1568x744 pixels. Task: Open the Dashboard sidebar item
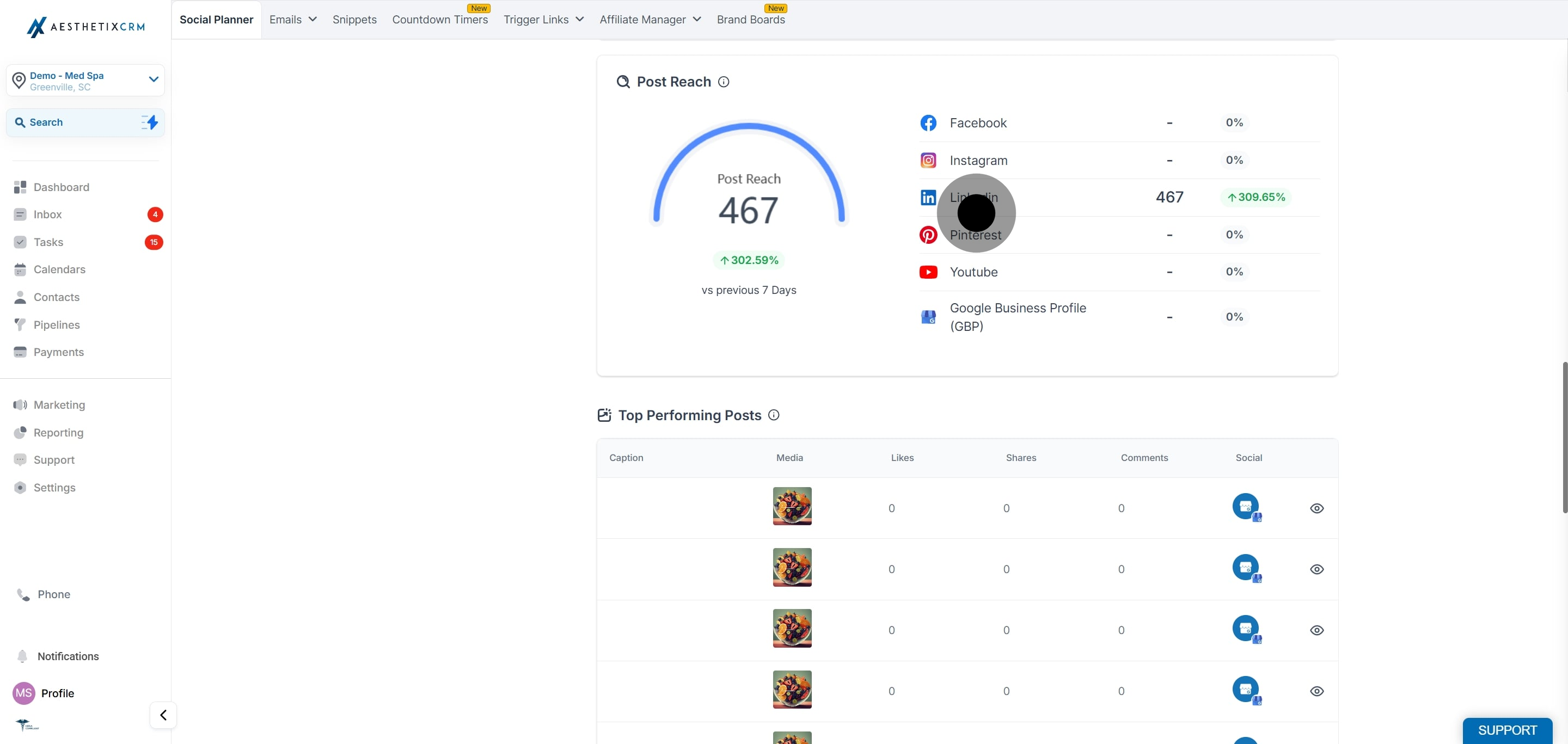pos(61,187)
